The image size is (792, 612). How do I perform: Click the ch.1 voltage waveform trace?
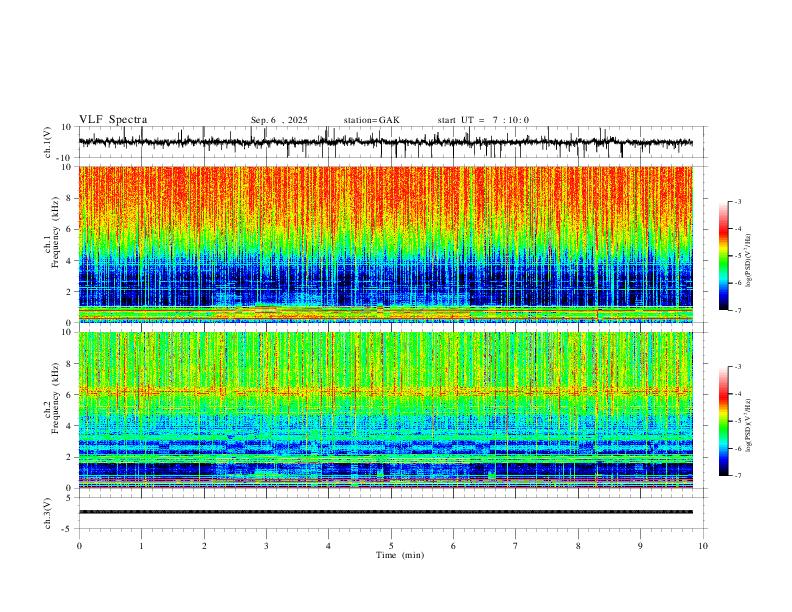[385, 142]
